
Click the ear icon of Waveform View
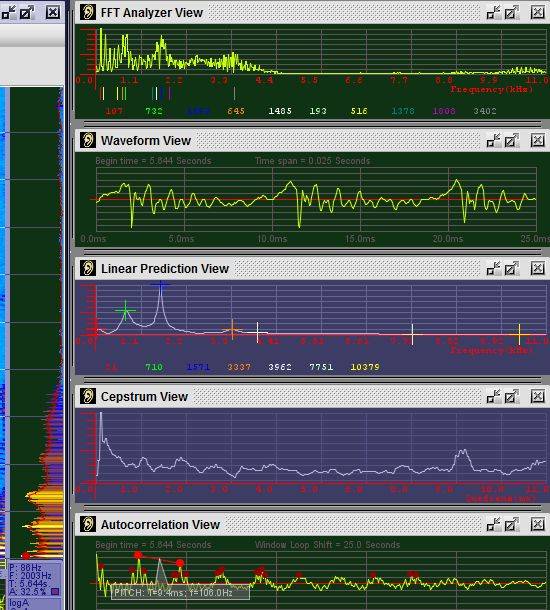tap(88, 140)
